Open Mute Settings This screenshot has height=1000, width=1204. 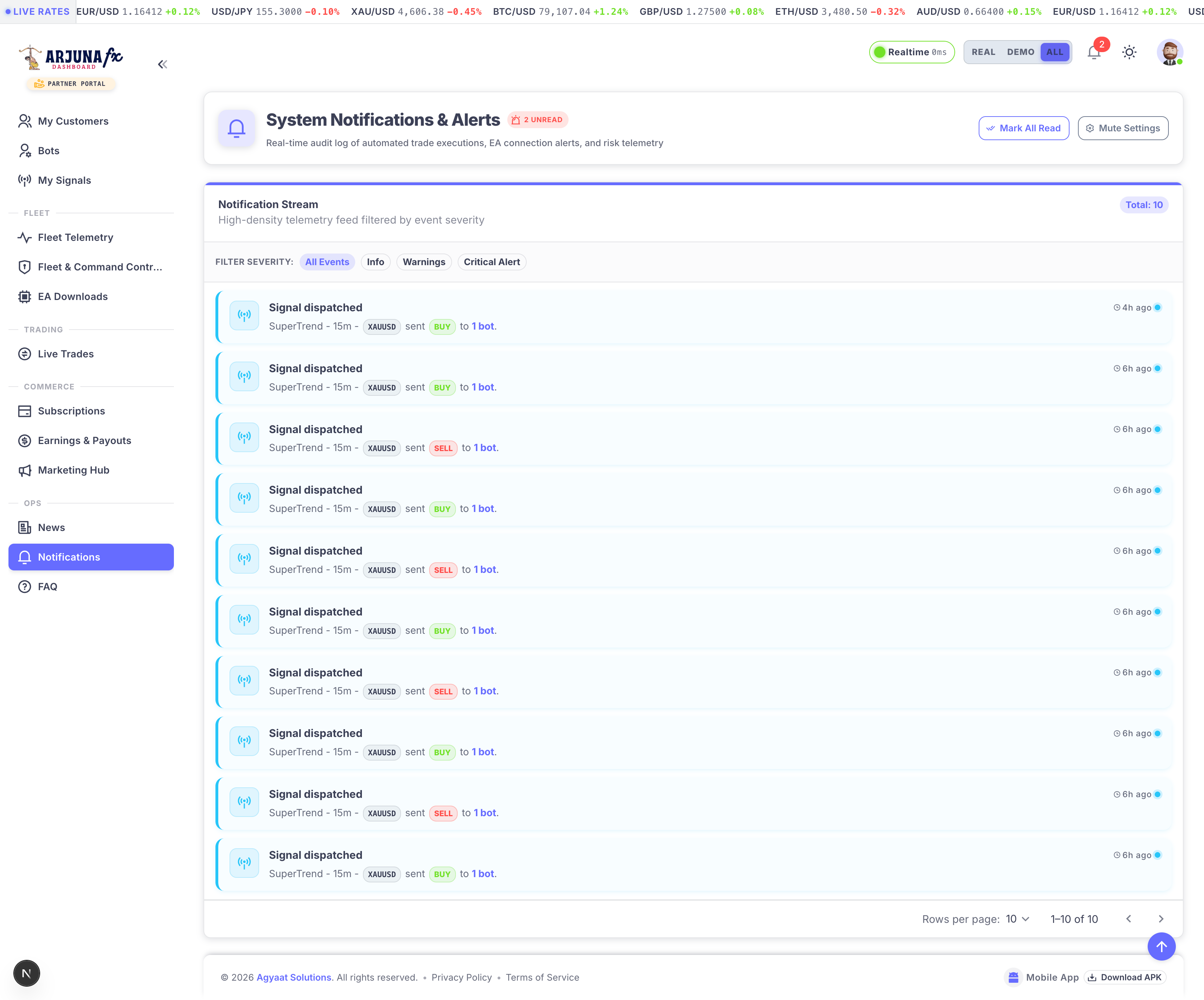tap(1123, 128)
